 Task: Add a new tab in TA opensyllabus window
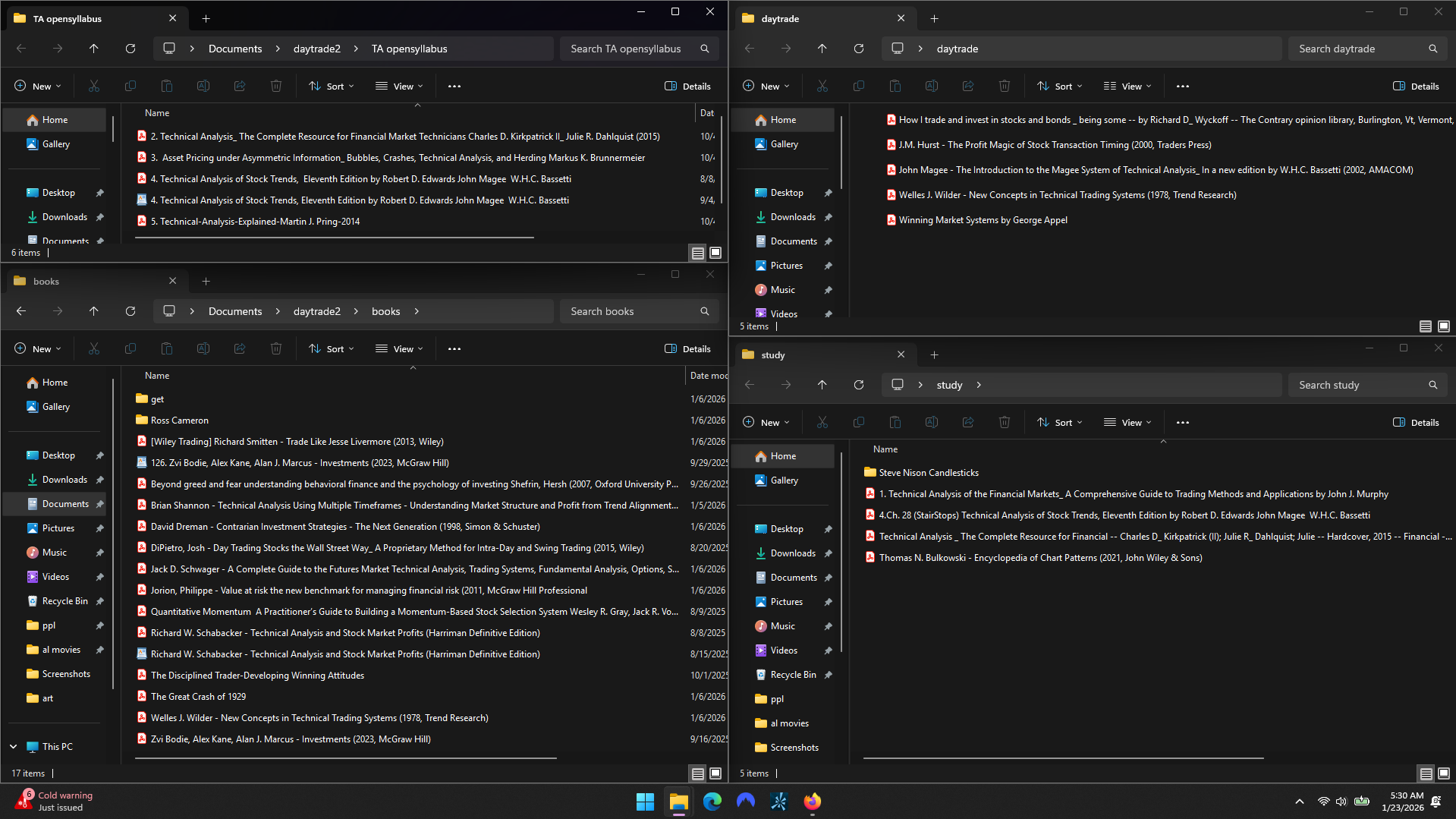(x=206, y=18)
